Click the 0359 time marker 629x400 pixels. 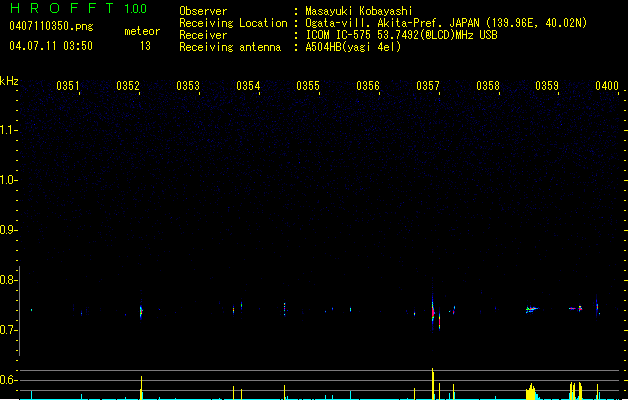[x=547, y=86]
